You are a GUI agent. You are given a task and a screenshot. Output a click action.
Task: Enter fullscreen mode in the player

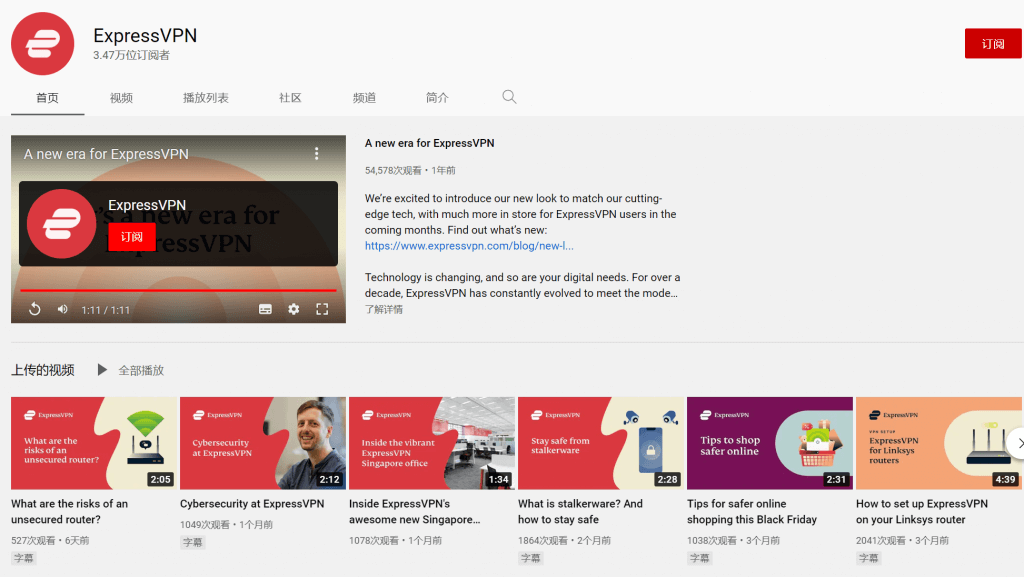pyautogui.click(x=322, y=309)
